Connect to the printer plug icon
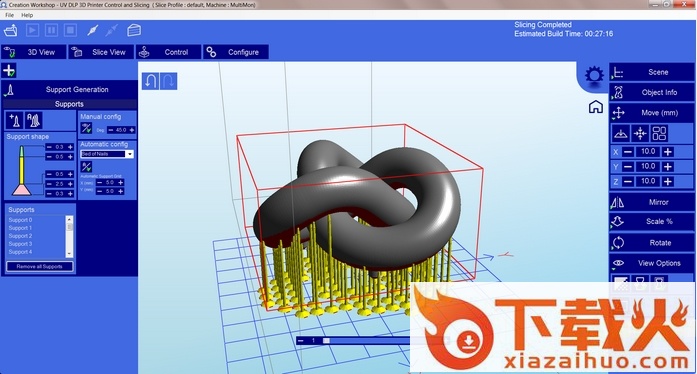Viewport: 697px width, 374px height. tap(92, 30)
